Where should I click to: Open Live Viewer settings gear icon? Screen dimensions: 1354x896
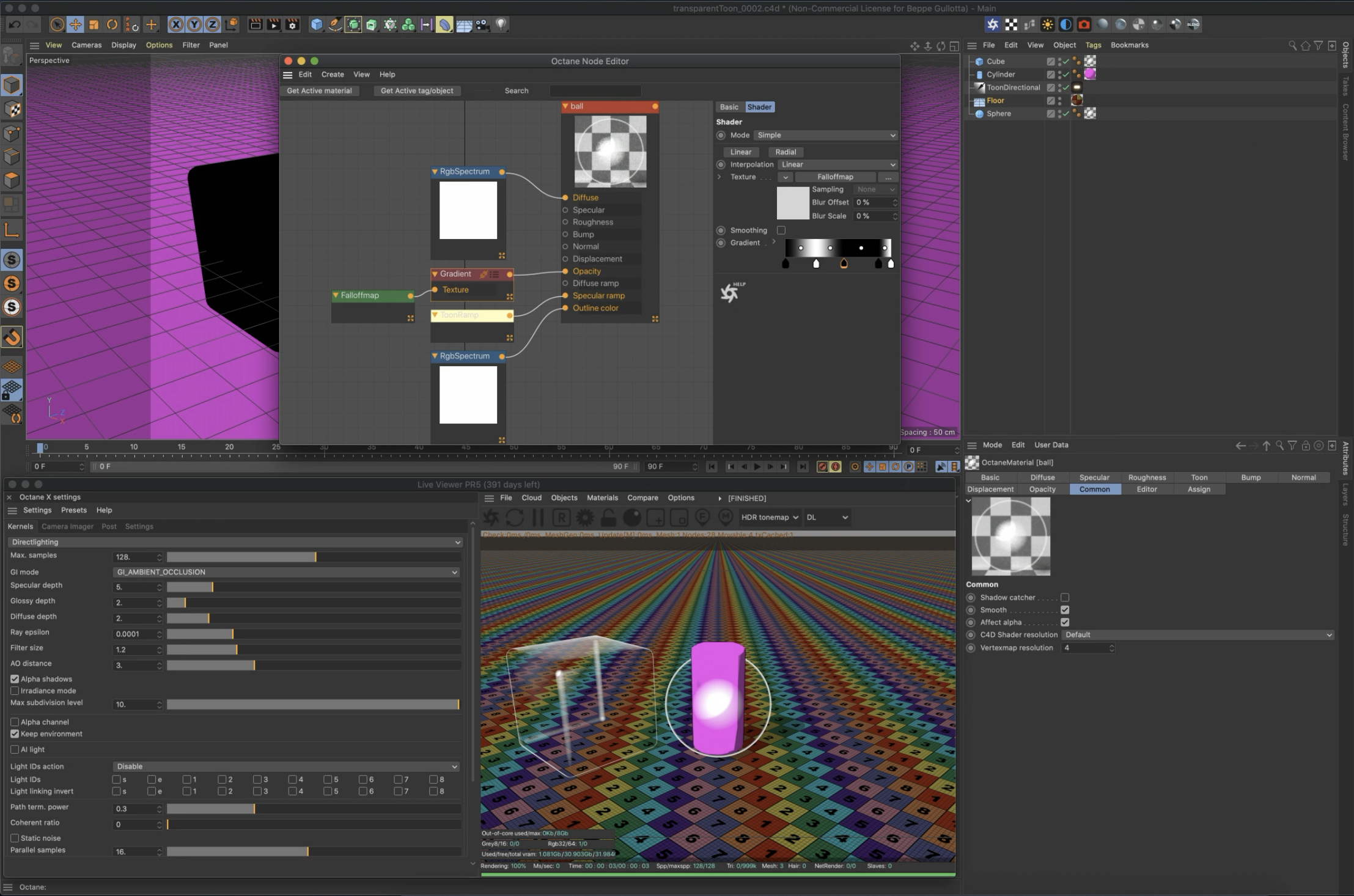(585, 518)
